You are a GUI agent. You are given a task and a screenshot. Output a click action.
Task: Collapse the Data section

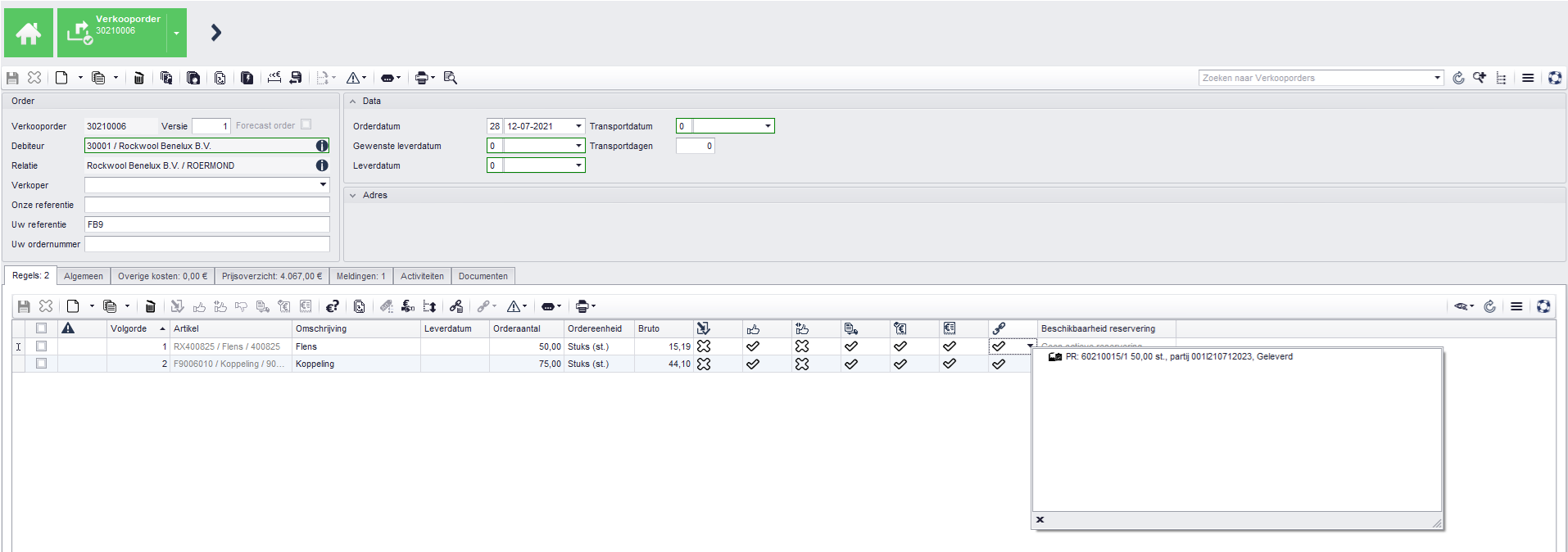coord(352,102)
